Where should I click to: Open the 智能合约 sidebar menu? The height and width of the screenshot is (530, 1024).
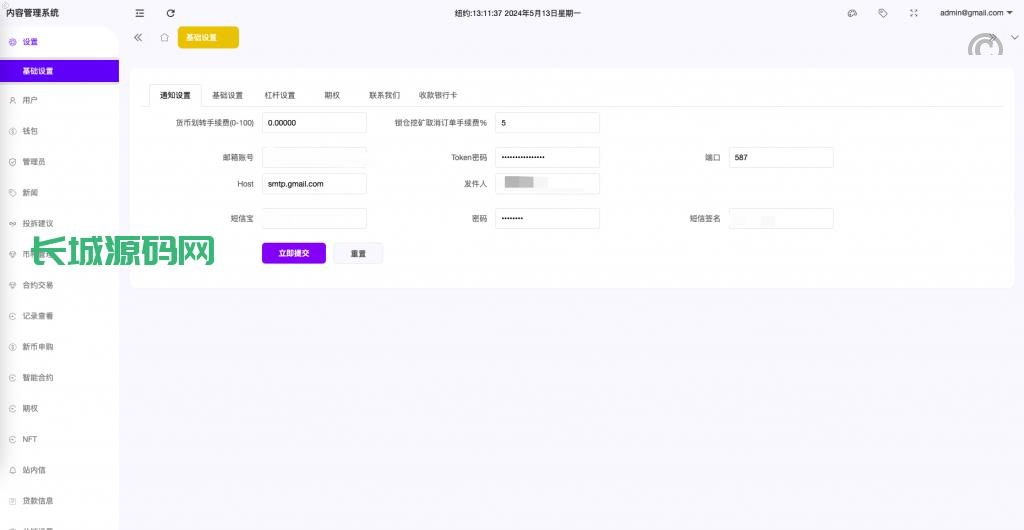coord(59,377)
